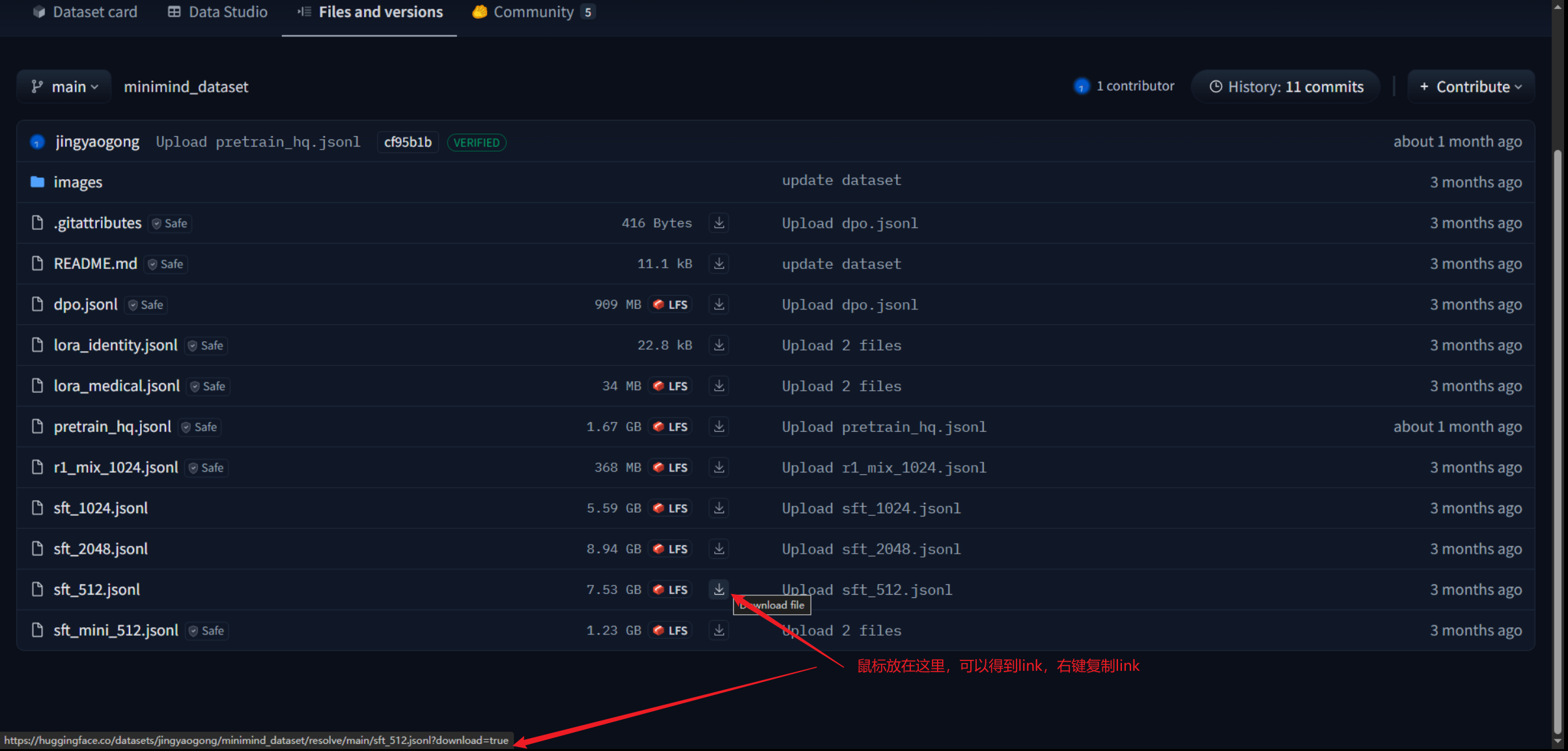1568x751 pixels.
Task: Click the LFS badge on sft_1024.jsonl
Action: pyautogui.click(x=671, y=508)
